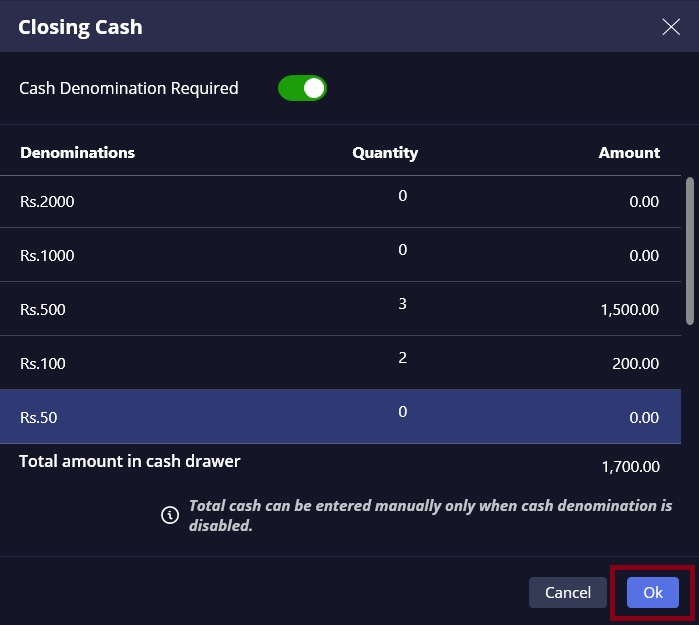Select the Rs.1000 denomination row
Image resolution: width=699 pixels, height=625 pixels.
pos(47,256)
